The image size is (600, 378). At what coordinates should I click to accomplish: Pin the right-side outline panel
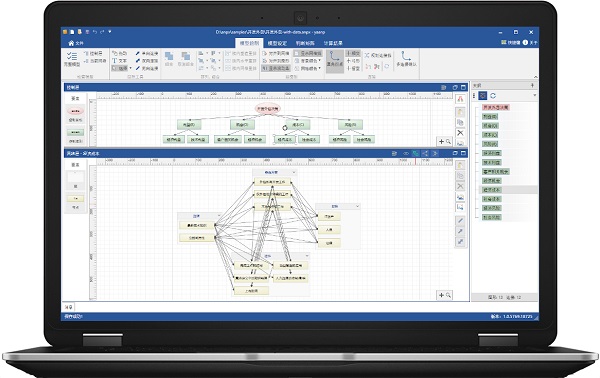click(532, 85)
